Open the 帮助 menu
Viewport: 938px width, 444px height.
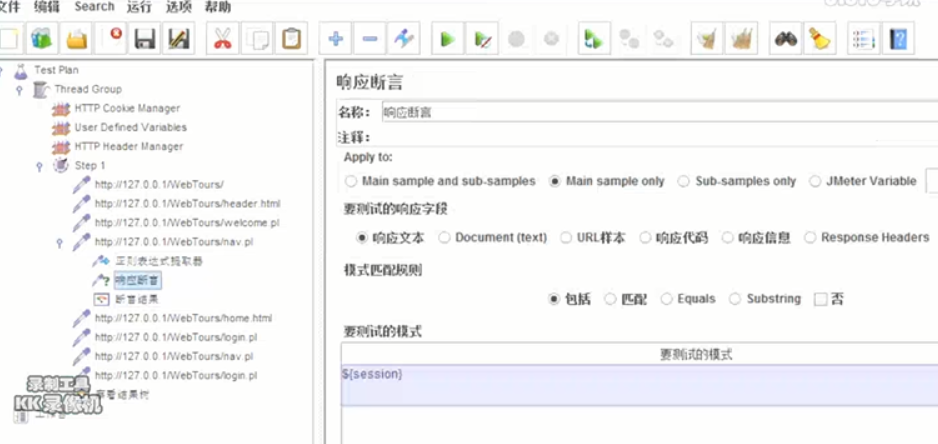coord(217,7)
